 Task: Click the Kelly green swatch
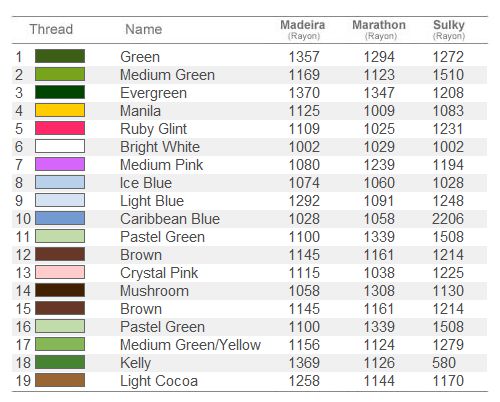point(60,362)
